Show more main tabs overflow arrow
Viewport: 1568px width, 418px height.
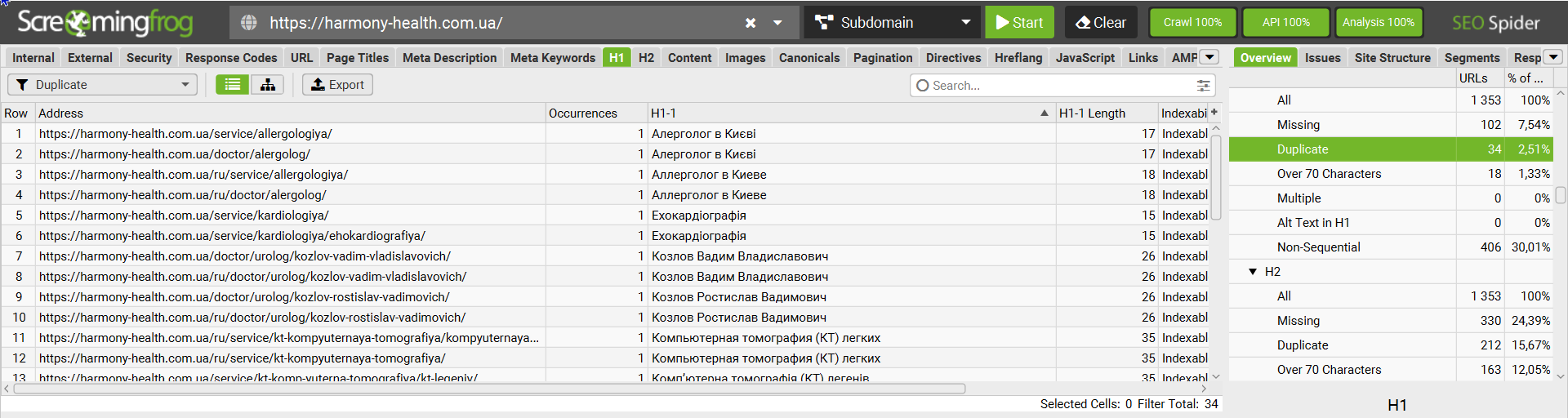point(1210,57)
